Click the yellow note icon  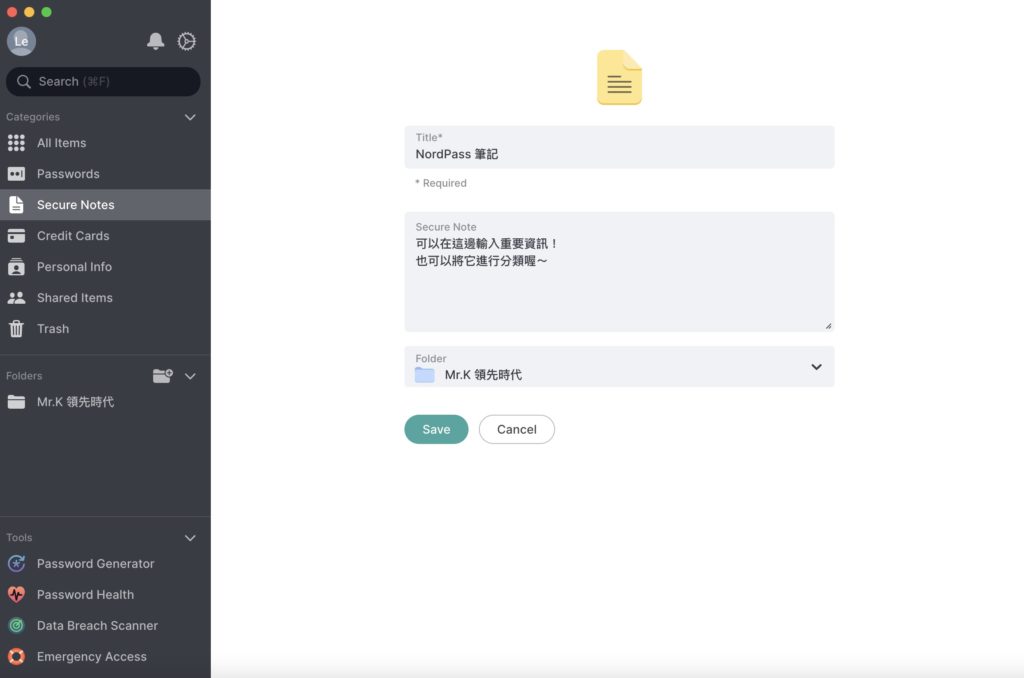pyautogui.click(x=619, y=77)
